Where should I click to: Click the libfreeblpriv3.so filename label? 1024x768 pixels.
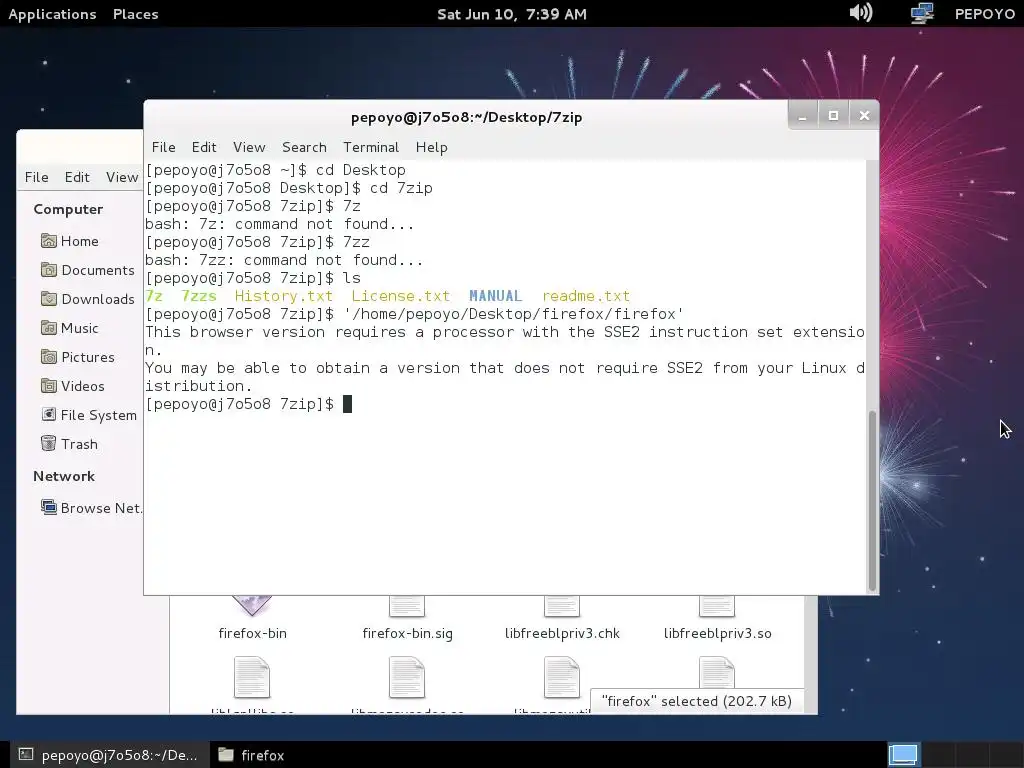717,633
